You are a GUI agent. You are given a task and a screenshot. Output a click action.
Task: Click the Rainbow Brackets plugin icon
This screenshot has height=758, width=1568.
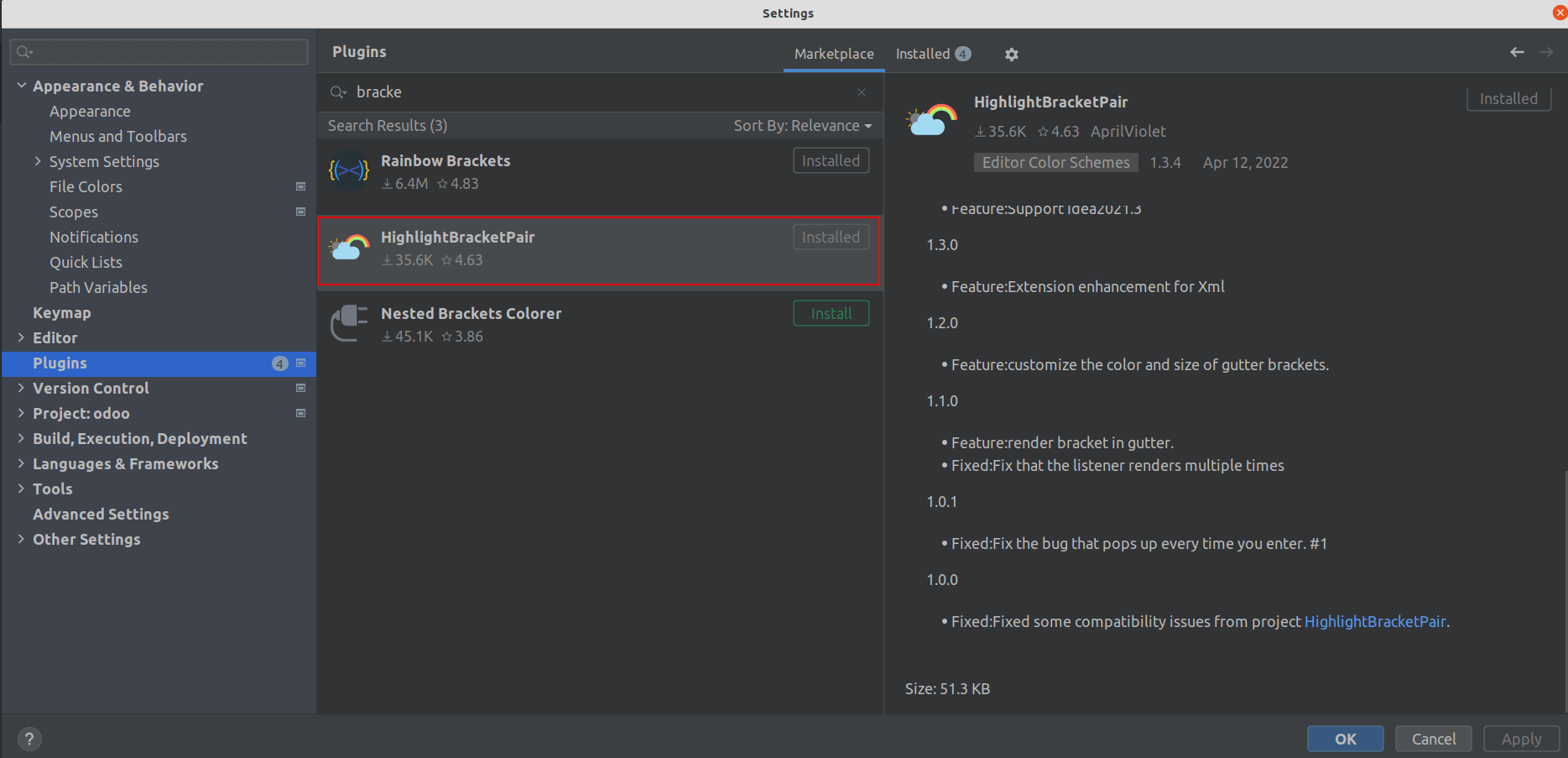tap(348, 170)
